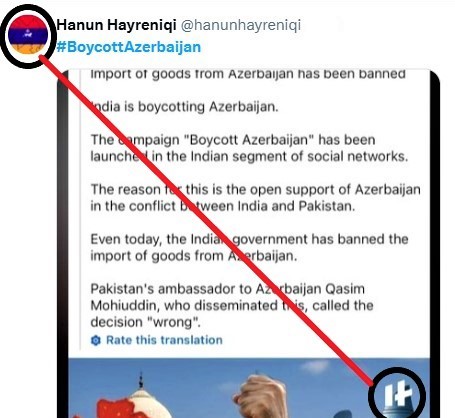Click the grey vertical quote bar beside the translation

click(80, 210)
